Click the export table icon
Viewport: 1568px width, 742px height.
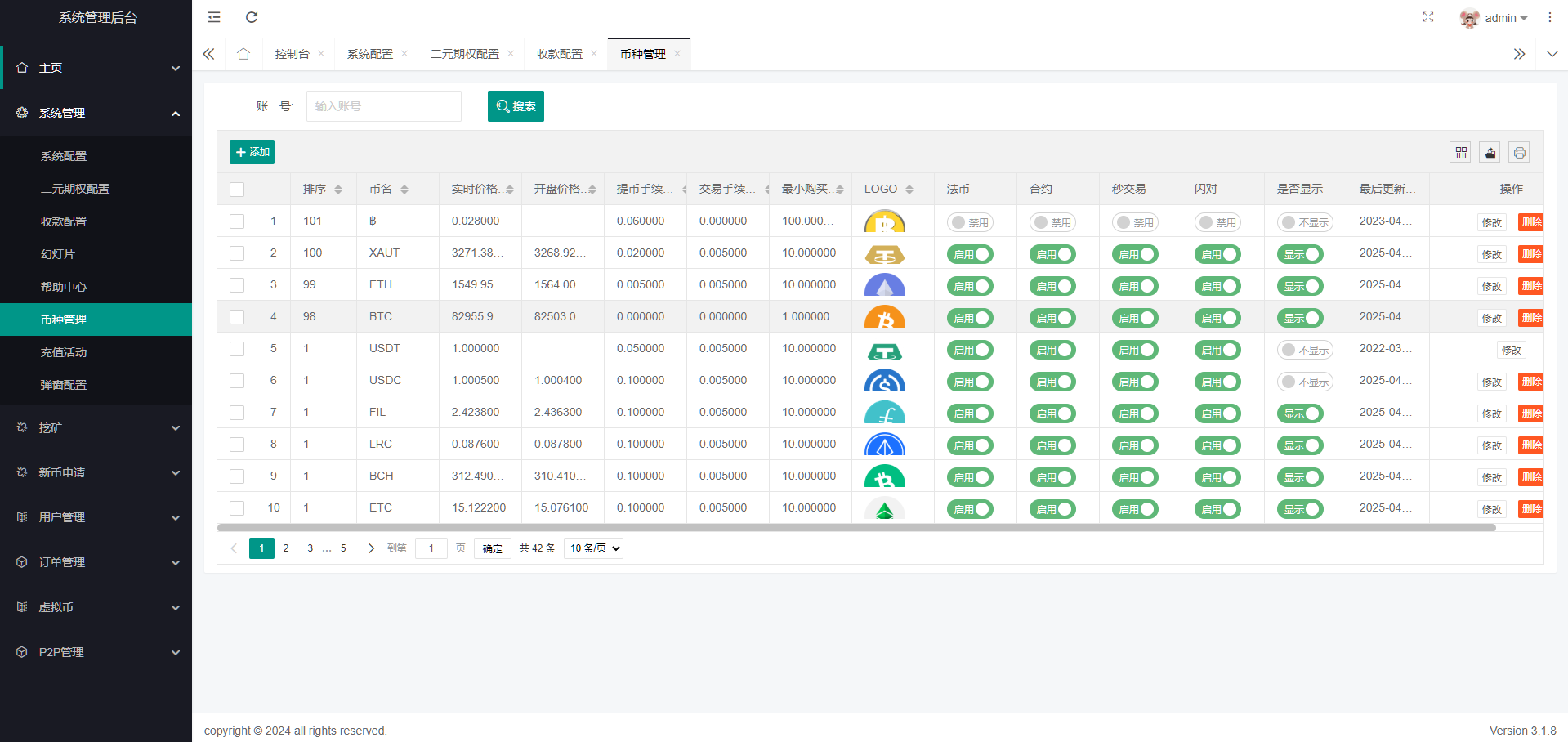point(1490,152)
